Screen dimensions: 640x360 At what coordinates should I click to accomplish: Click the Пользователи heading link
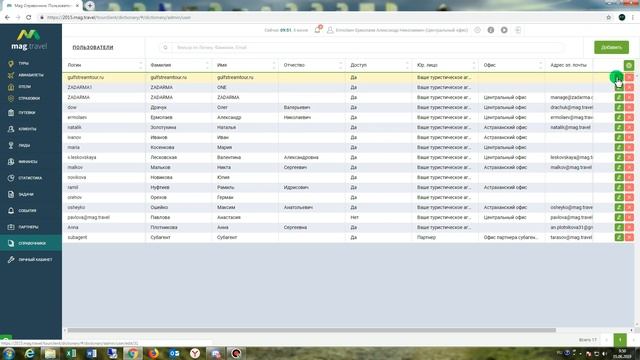(93, 47)
